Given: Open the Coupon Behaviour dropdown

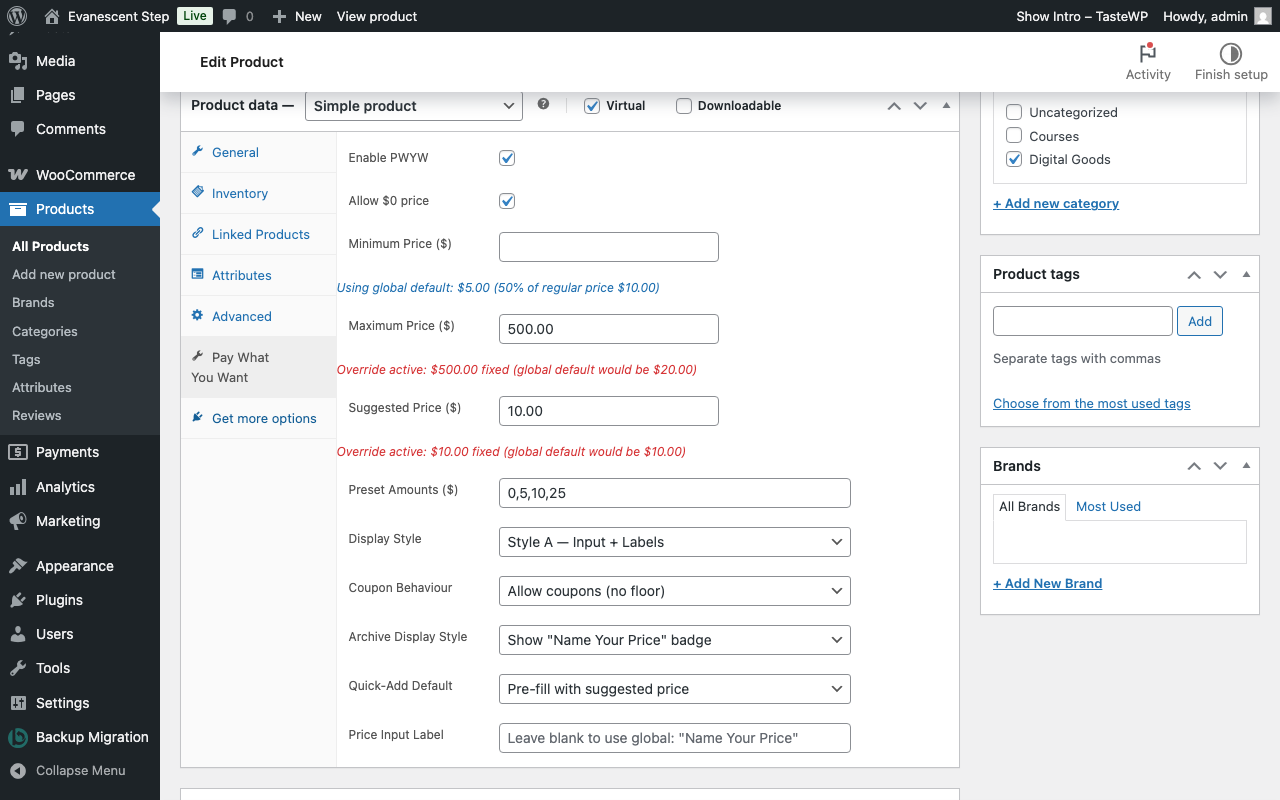Looking at the screenshot, I should tap(675, 591).
